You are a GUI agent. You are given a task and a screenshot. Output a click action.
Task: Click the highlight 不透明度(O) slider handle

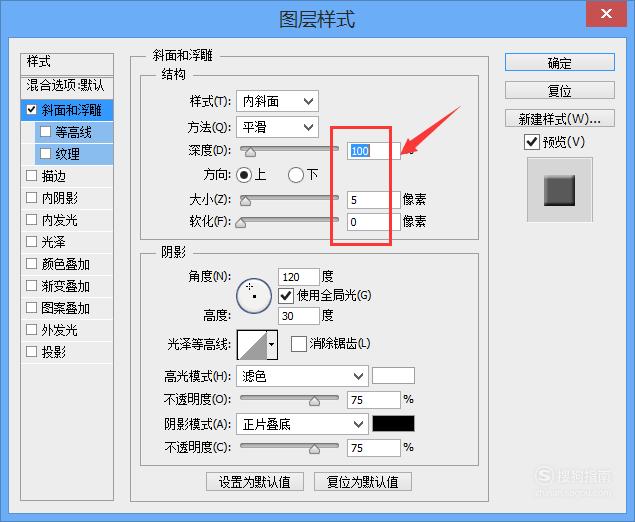[x=314, y=401]
